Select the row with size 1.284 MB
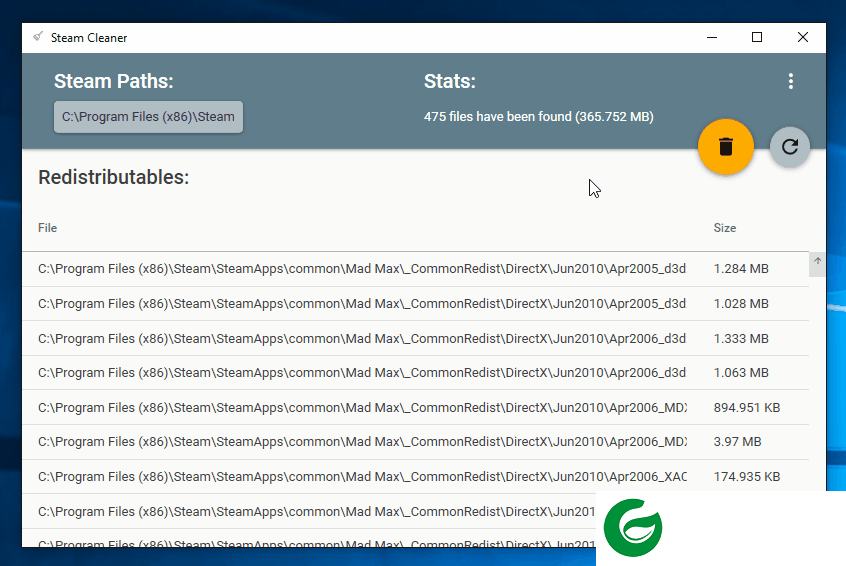Viewport: 846px width, 566px height. tap(415, 269)
